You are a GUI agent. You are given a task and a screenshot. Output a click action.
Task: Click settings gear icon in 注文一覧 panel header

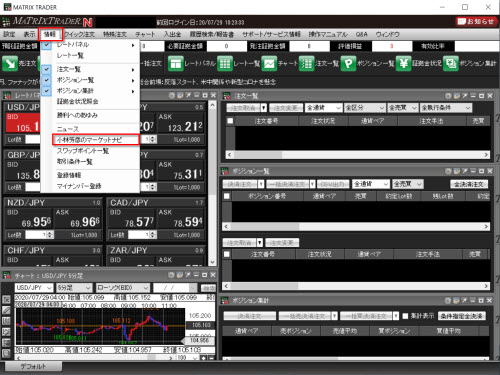point(448,96)
